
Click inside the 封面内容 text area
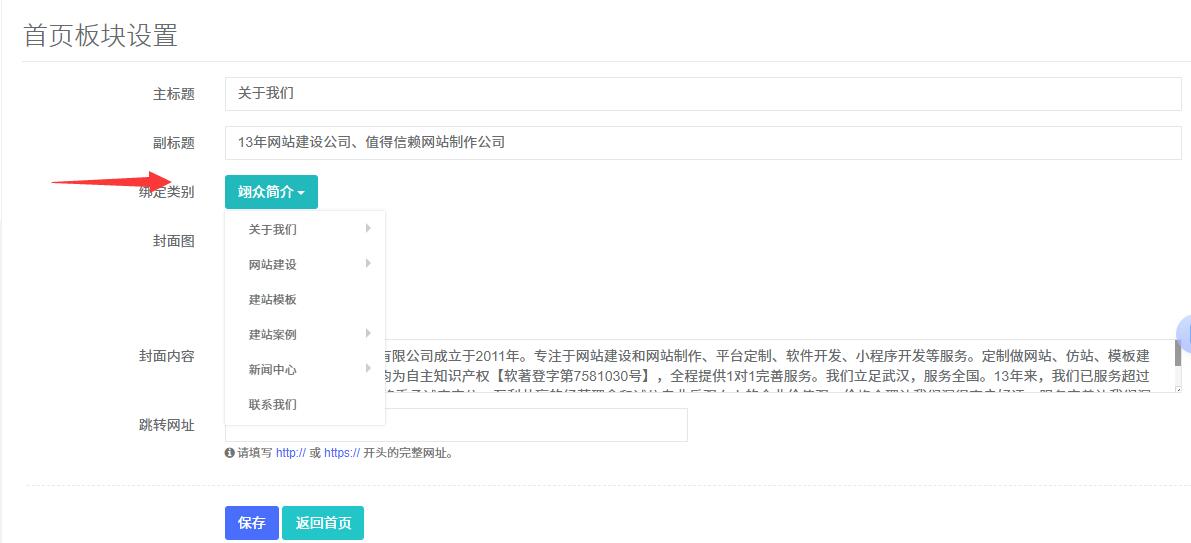pyautogui.click(x=780, y=366)
